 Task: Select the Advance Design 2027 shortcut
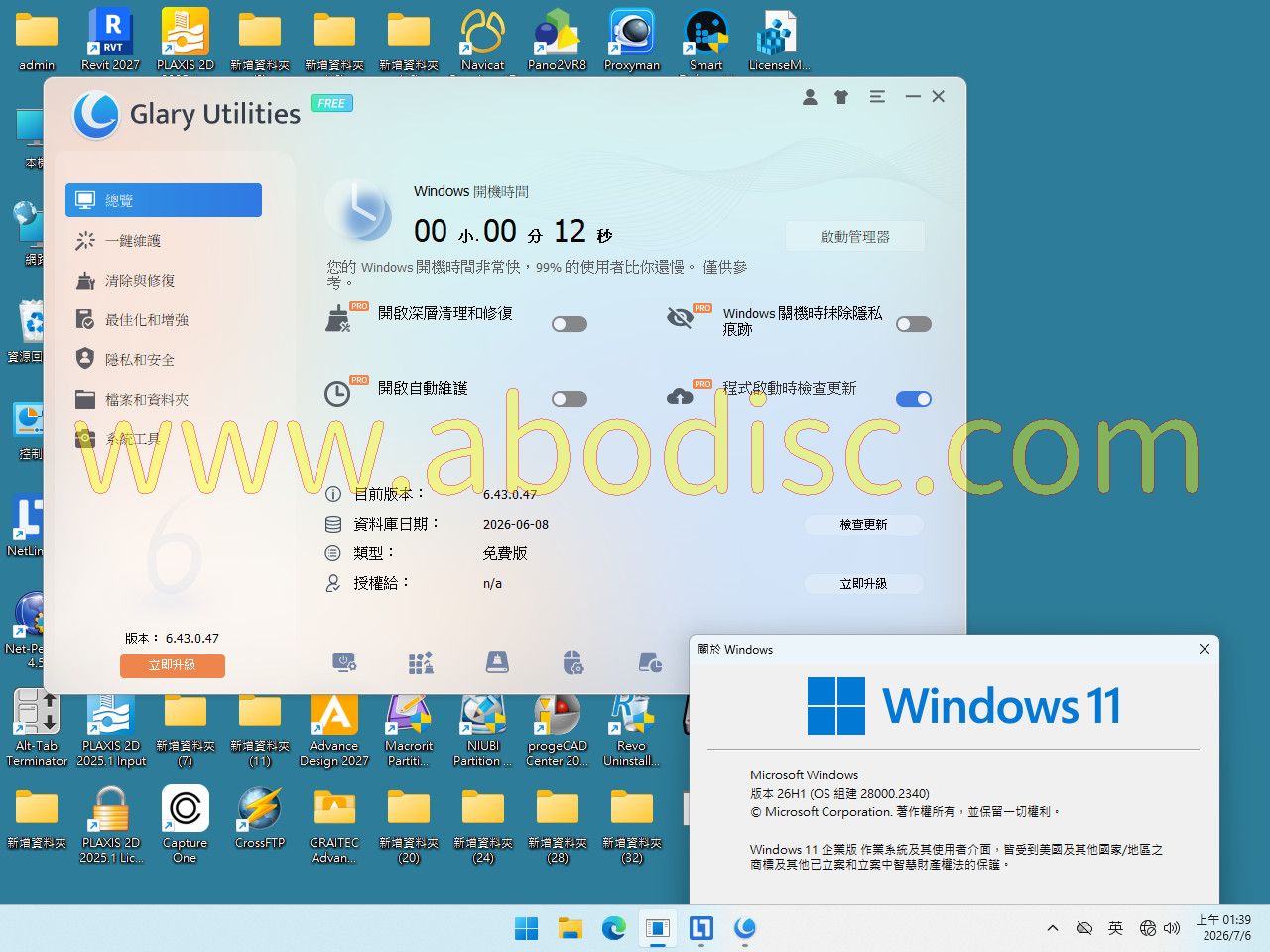pos(334,727)
